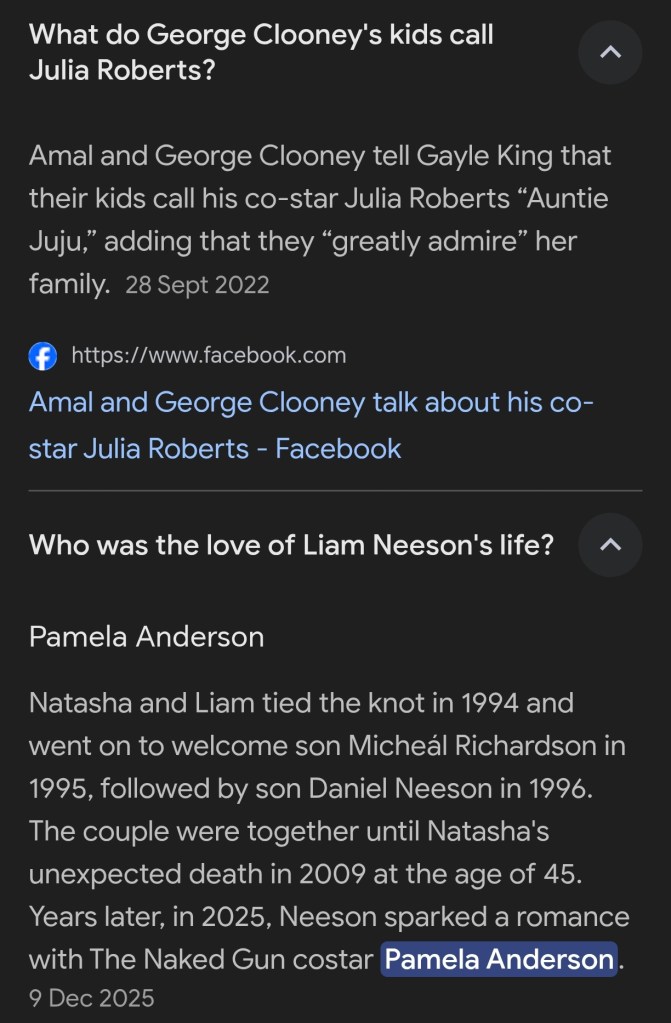Click the Facebook favicon icon
The width and height of the screenshot is (671, 1023).
click(43, 355)
